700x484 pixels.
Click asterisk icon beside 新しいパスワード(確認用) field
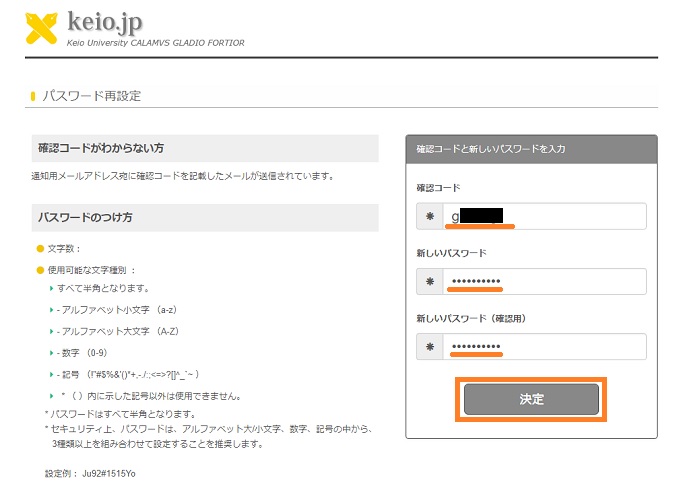429,347
